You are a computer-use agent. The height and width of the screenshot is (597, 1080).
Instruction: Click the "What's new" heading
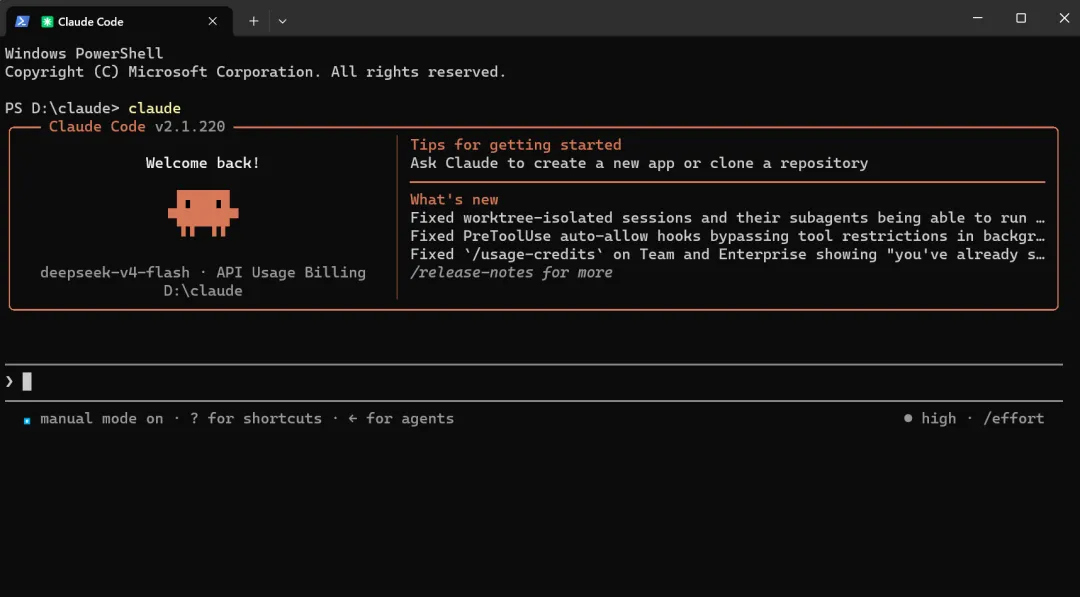454,200
